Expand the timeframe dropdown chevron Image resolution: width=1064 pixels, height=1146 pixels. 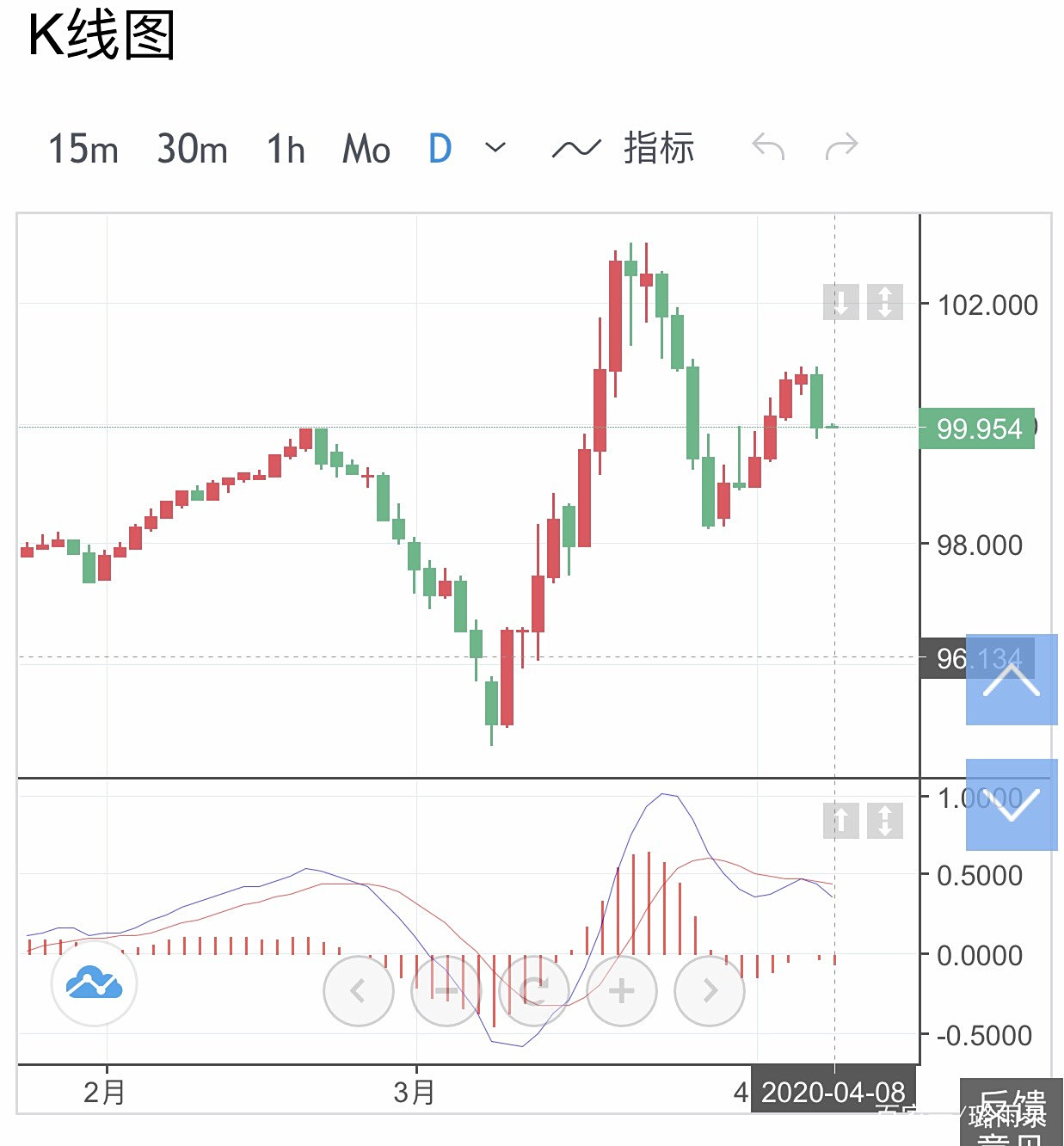click(x=495, y=147)
